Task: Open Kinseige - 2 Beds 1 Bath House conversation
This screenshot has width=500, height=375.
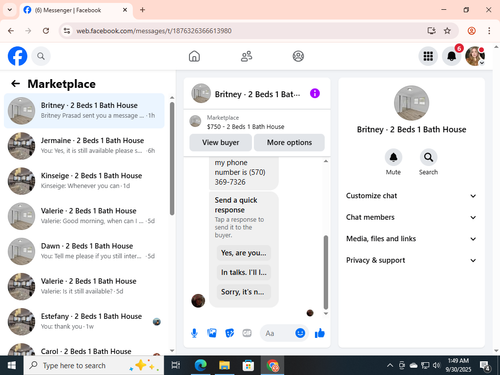Action: pyautogui.click(x=84, y=181)
